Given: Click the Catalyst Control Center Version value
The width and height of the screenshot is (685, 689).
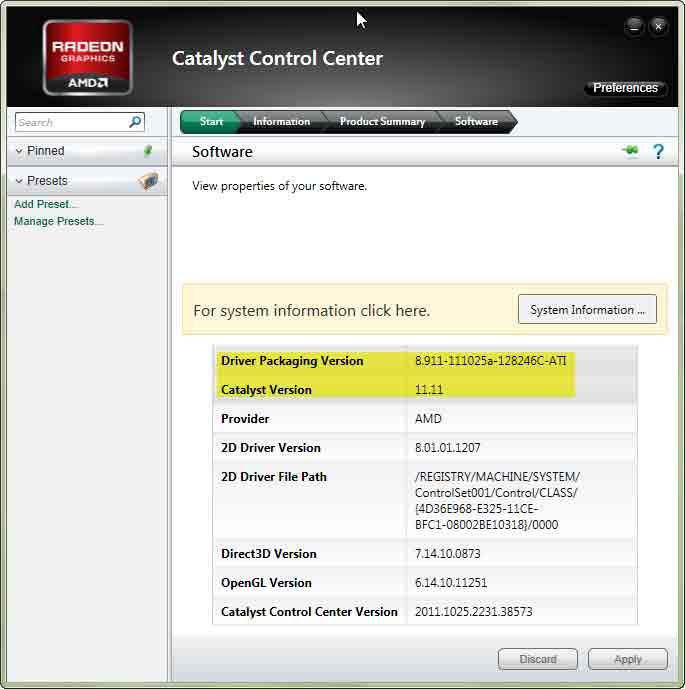Looking at the screenshot, I should 474,612.
